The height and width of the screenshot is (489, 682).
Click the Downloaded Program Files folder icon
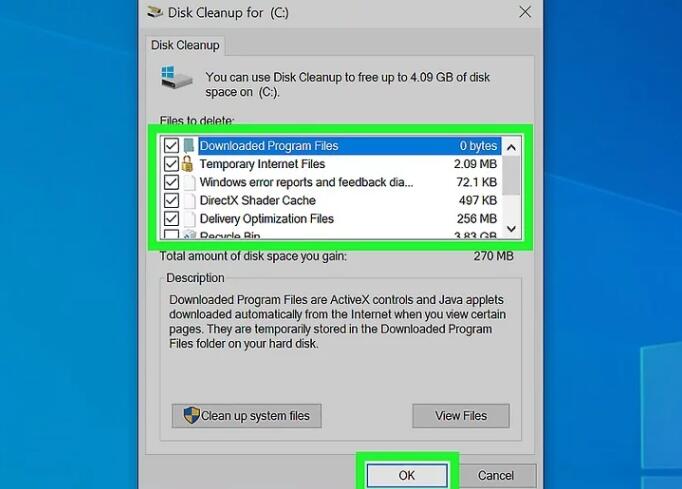[x=188, y=146]
